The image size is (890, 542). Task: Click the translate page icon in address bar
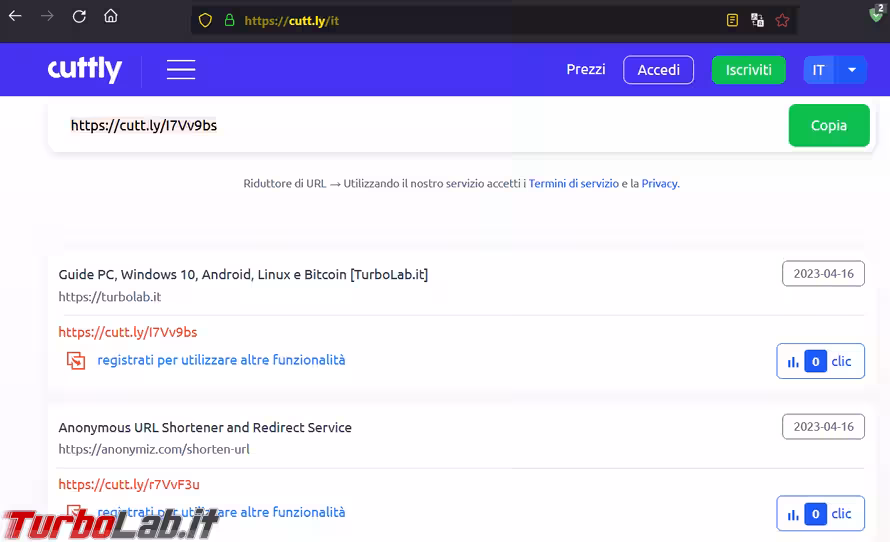pos(757,20)
